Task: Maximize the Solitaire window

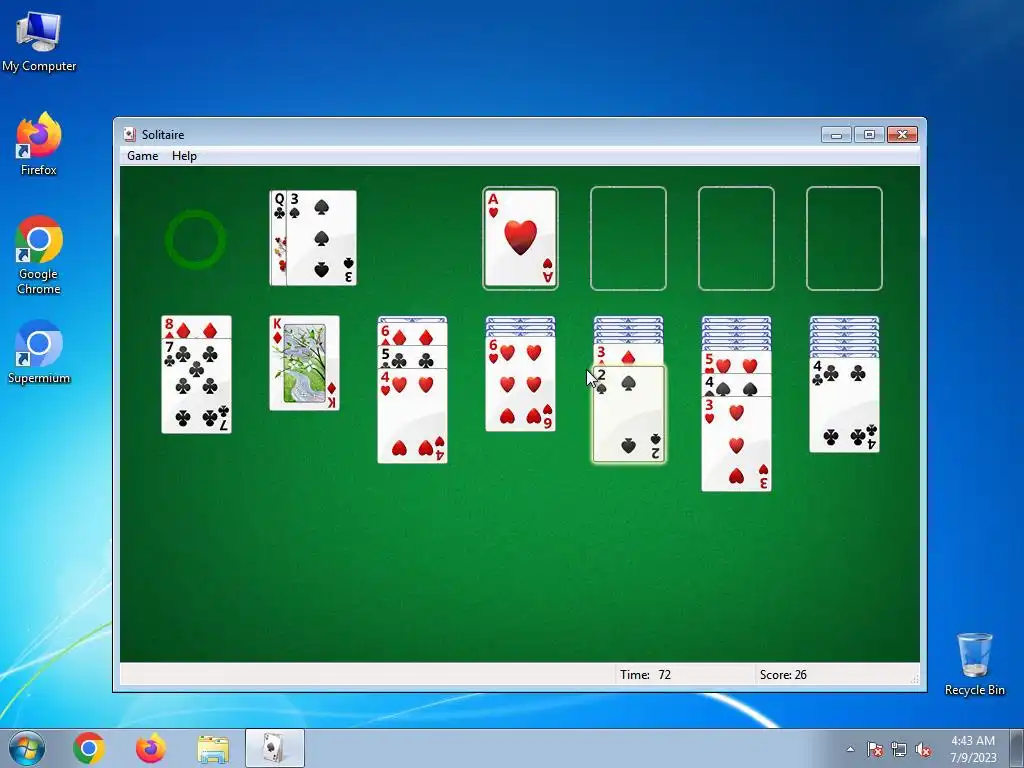Action: coord(869,135)
